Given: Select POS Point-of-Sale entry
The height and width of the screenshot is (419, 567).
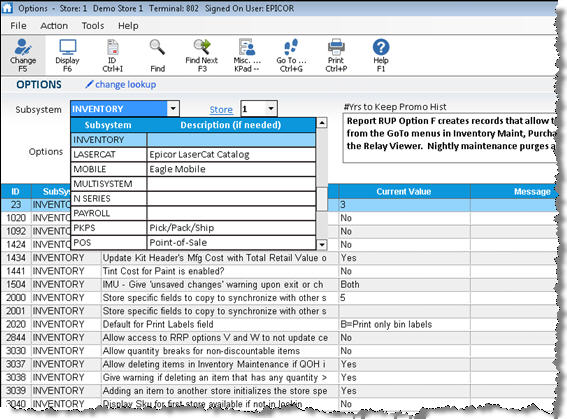Looking at the screenshot, I should (x=193, y=243).
